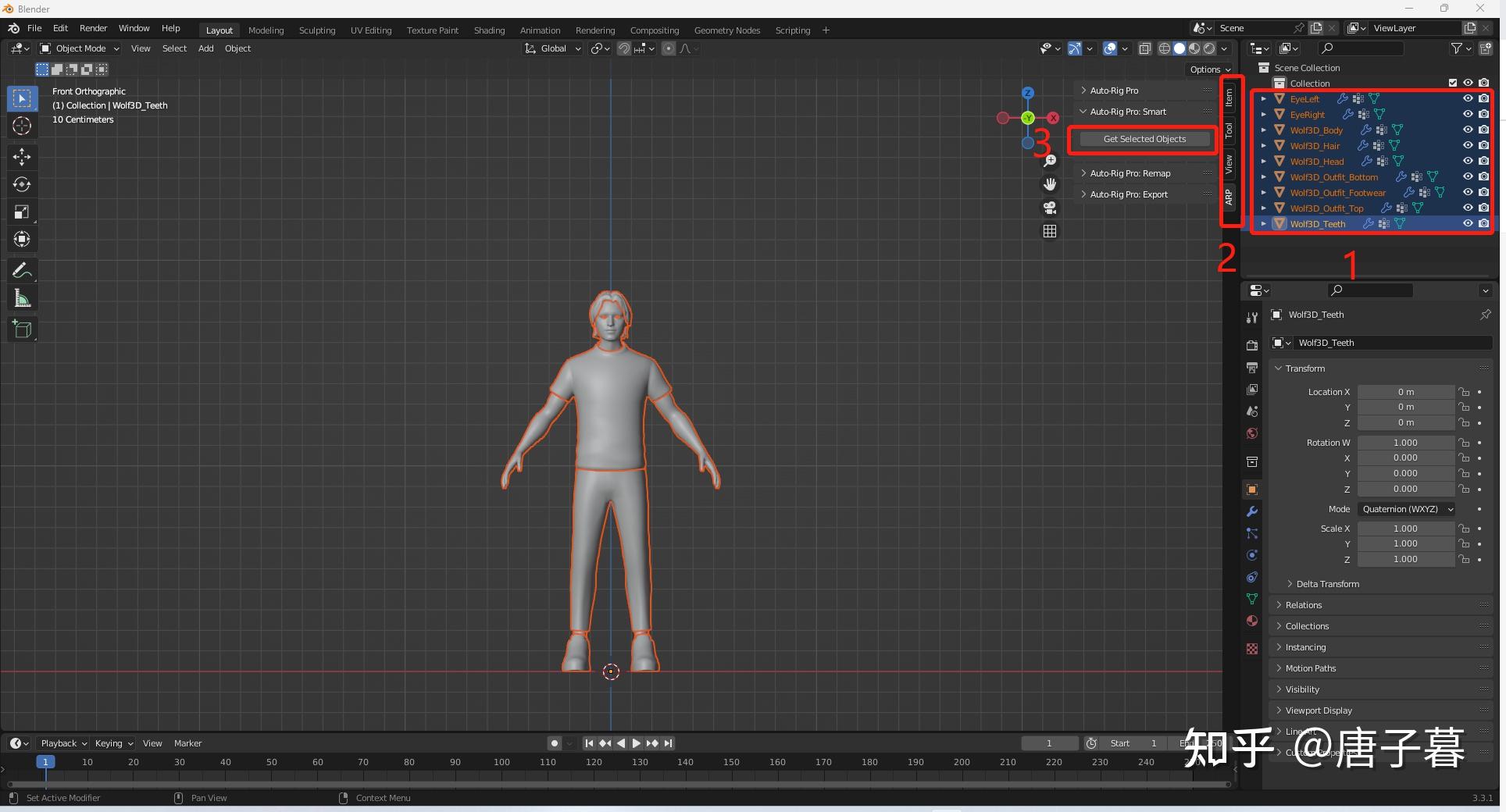Open the Object Mode dropdown
Viewport: 1506px width, 812px height.
click(80, 48)
